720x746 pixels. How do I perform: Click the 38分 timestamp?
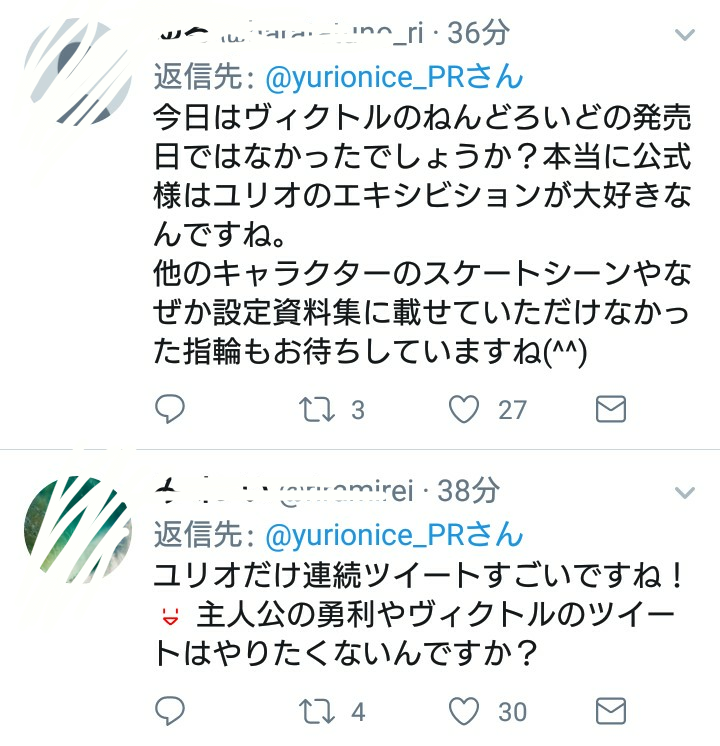(x=468, y=491)
